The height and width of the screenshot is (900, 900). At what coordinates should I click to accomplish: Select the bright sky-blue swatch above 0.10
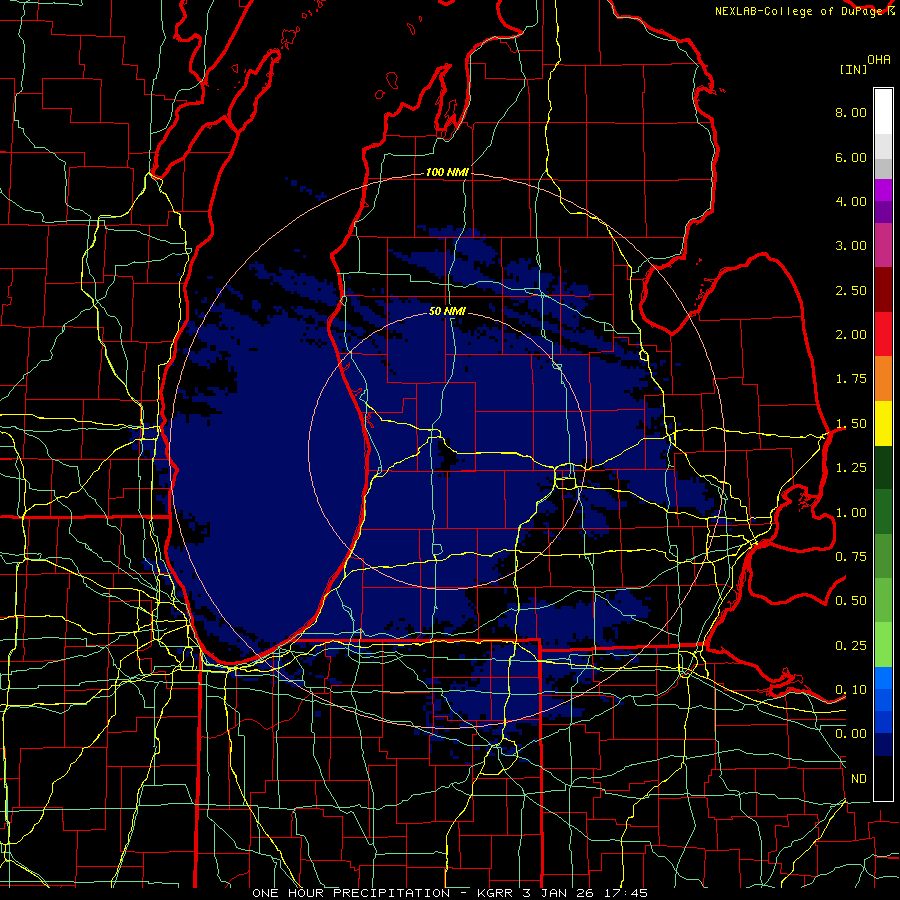click(x=883, y=678)
